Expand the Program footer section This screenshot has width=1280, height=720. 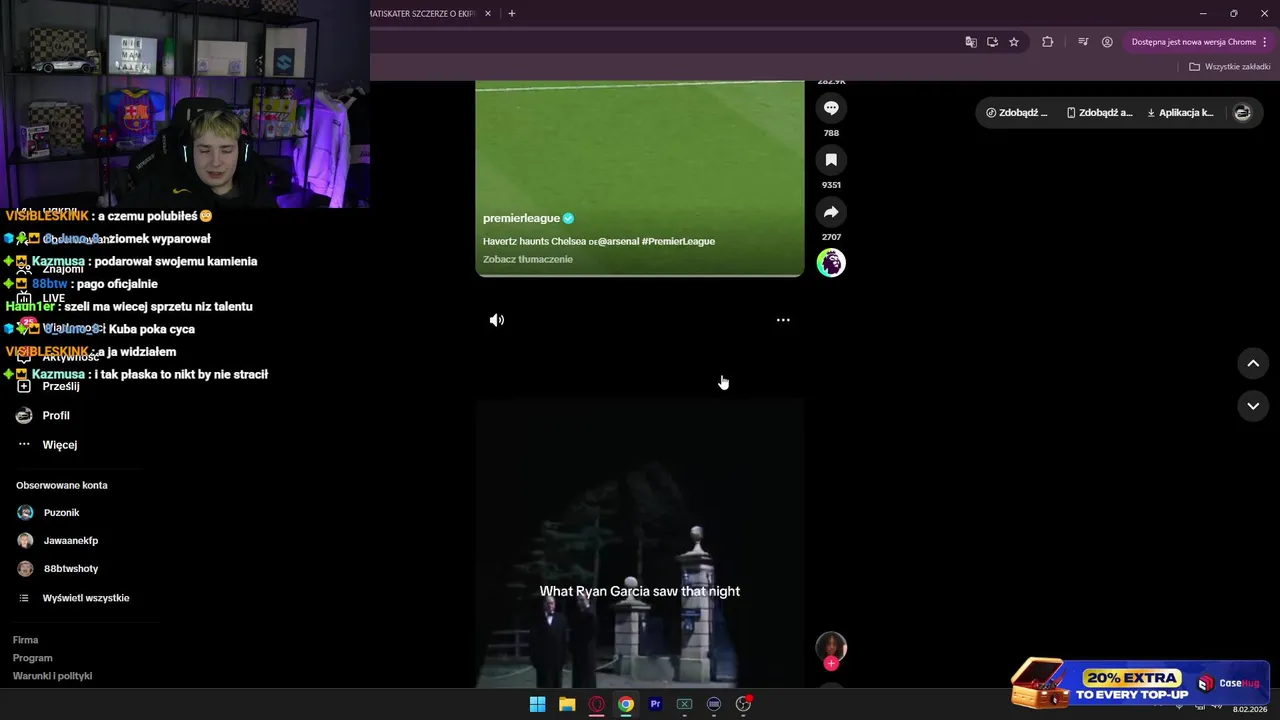coord(33,658)
